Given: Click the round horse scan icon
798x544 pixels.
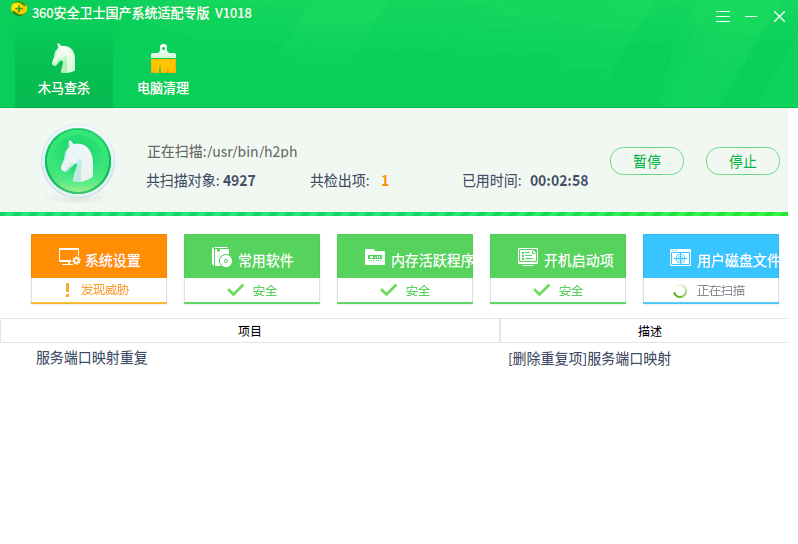Looking at the screenshot, I should (x=78, y=162).
